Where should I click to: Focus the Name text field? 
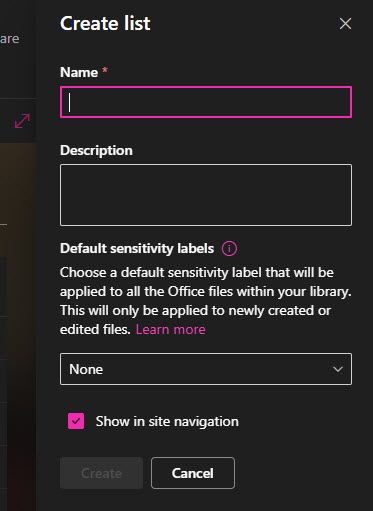[206, 102]
